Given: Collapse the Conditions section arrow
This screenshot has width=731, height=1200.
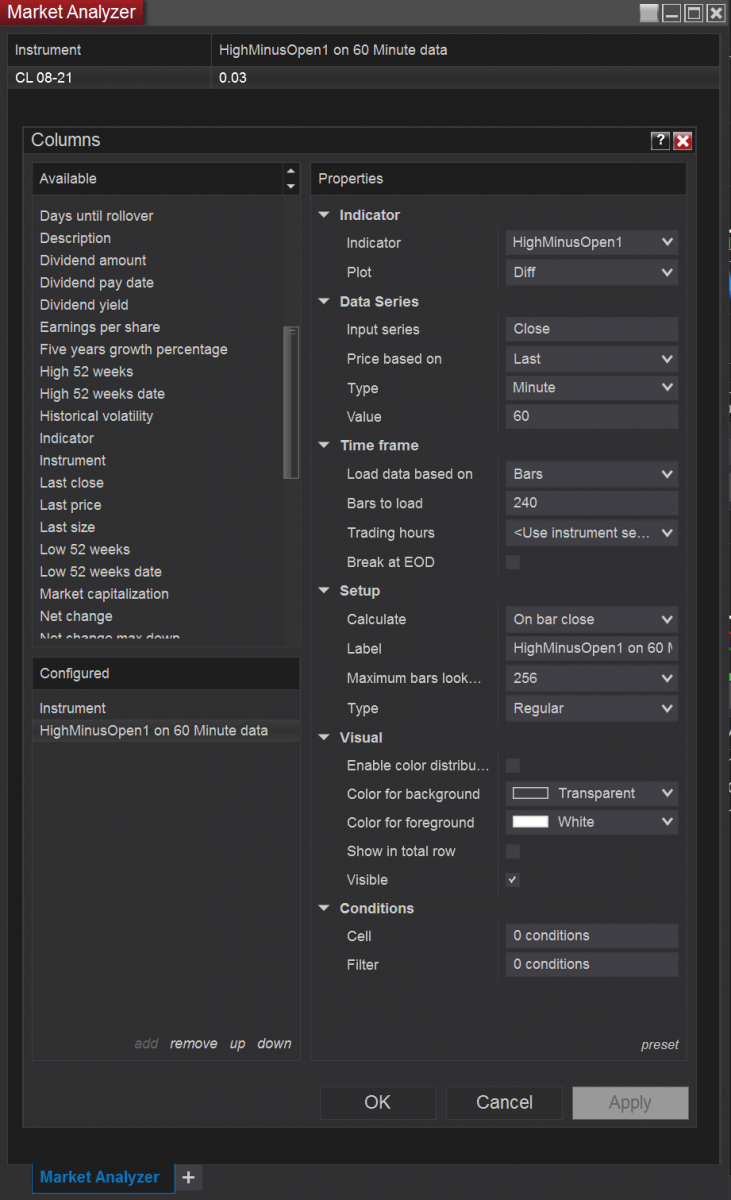Looking at the screenshot, I should [324, 909].
